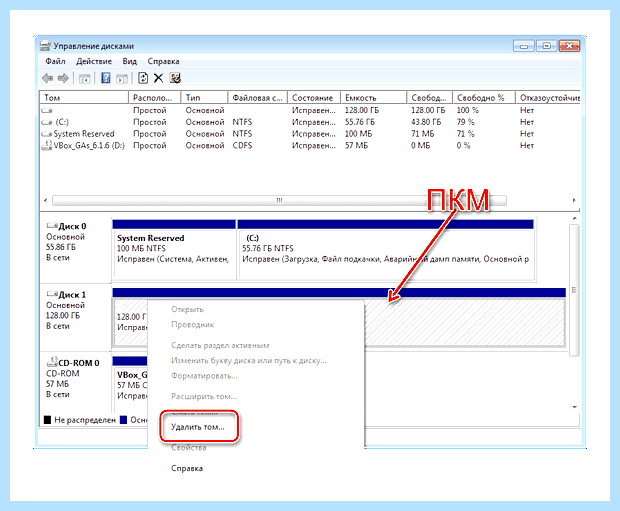Click the CDFS file system cell
Viewport: 620px width, 511px height.
point(242,146)
